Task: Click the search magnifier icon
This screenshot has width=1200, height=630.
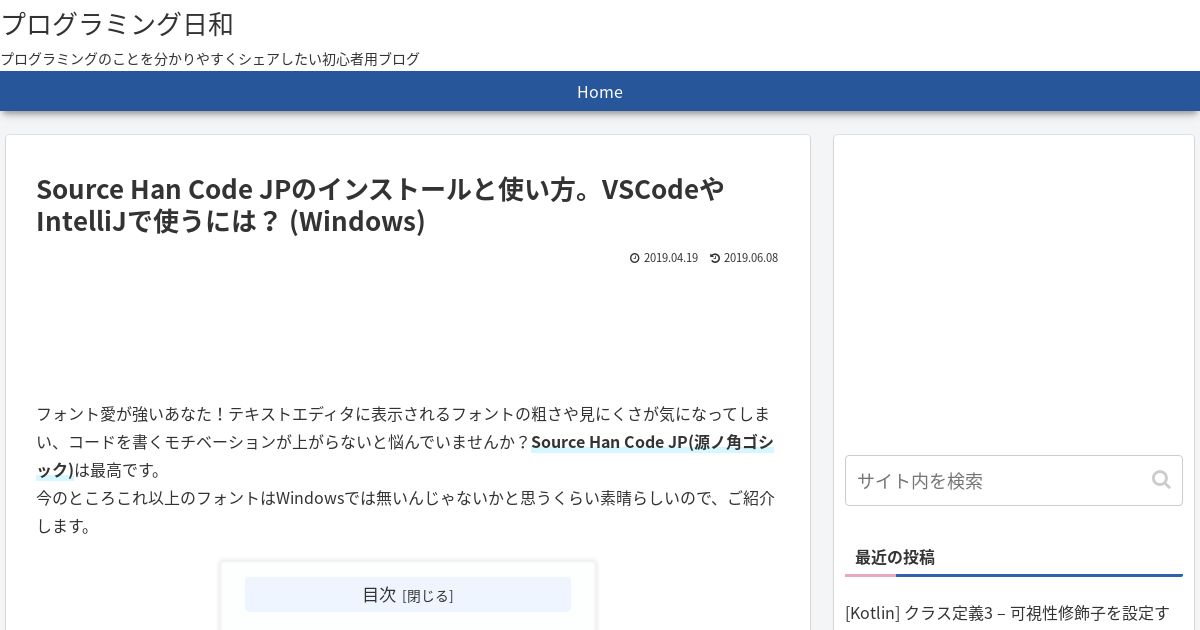Action: (x=1161, y=479)
